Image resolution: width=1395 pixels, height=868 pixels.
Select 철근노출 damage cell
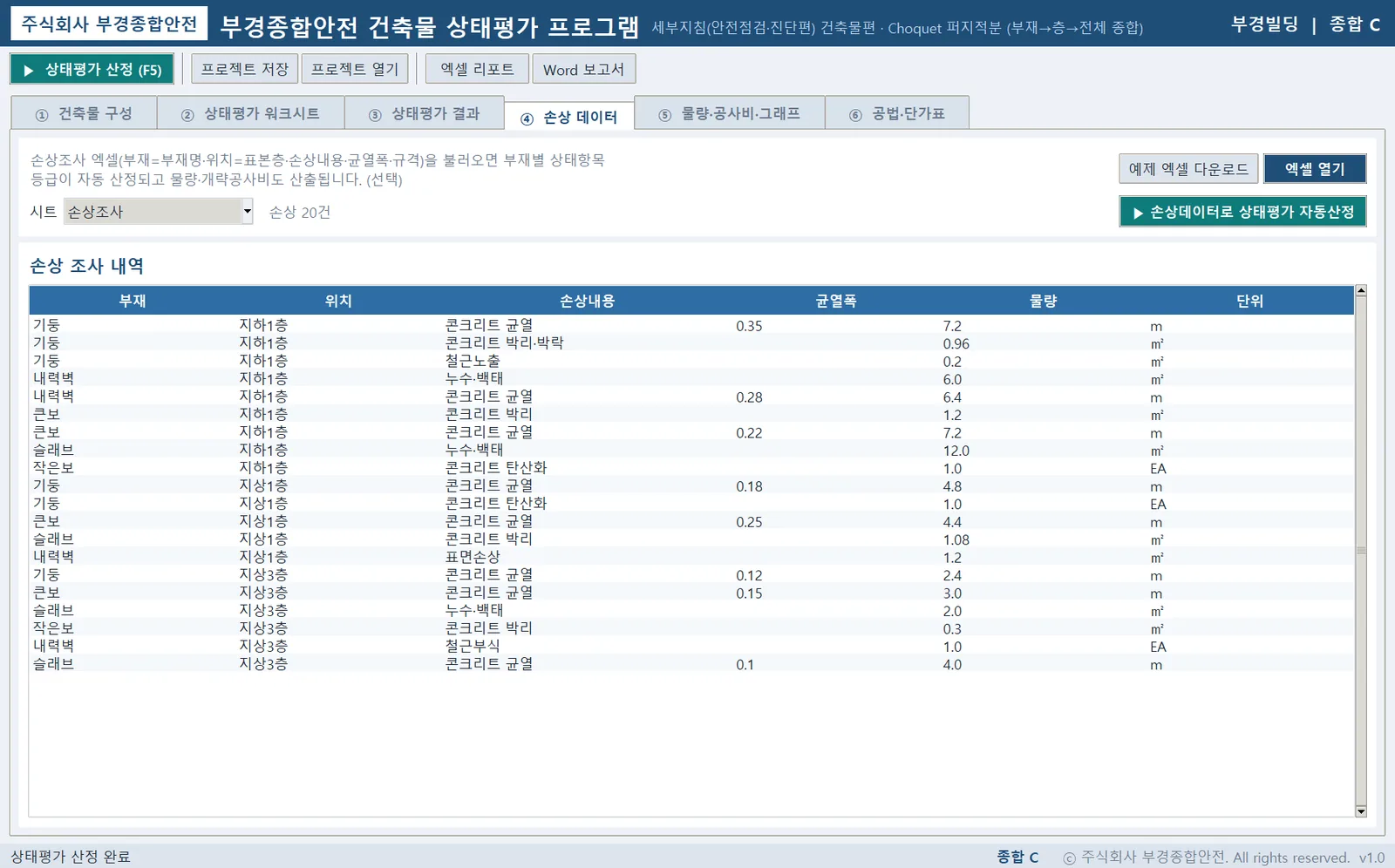473,361
